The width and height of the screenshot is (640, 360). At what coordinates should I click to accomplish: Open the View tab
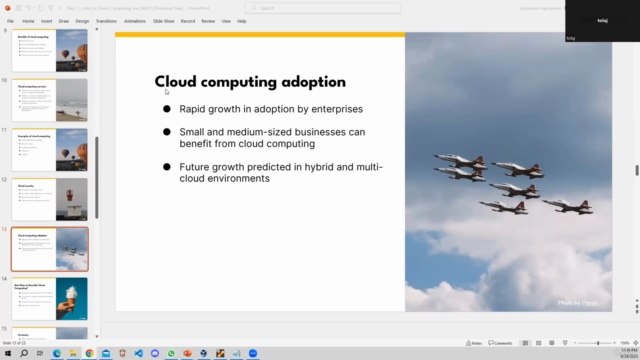click(226, 21)
